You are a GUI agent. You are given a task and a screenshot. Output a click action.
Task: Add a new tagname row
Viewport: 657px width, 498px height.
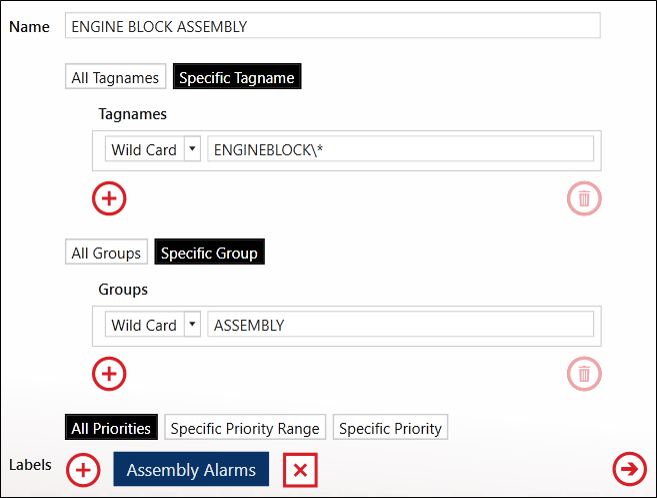(x=109, y=199)
